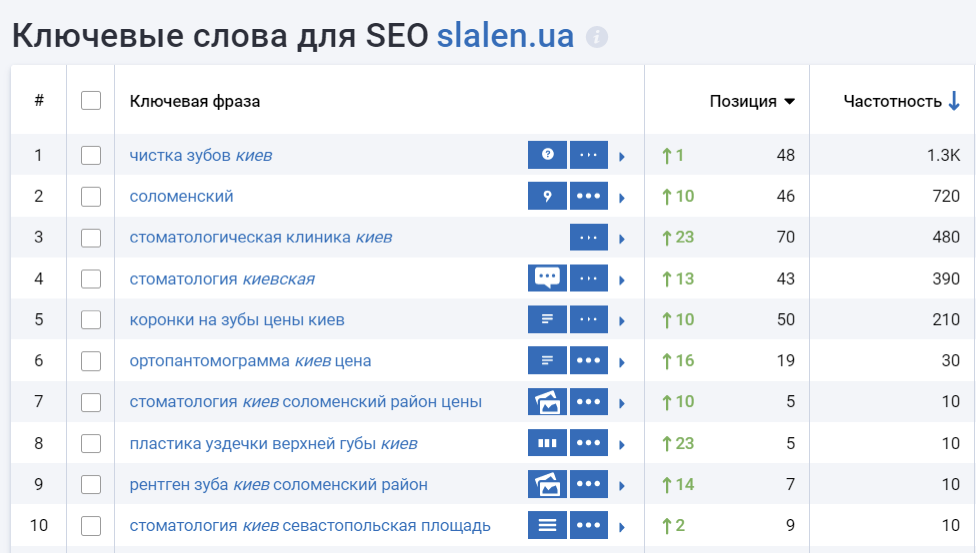Click frequency value 390
Viewport: 976px width, 553px height.
pos(946,278)
